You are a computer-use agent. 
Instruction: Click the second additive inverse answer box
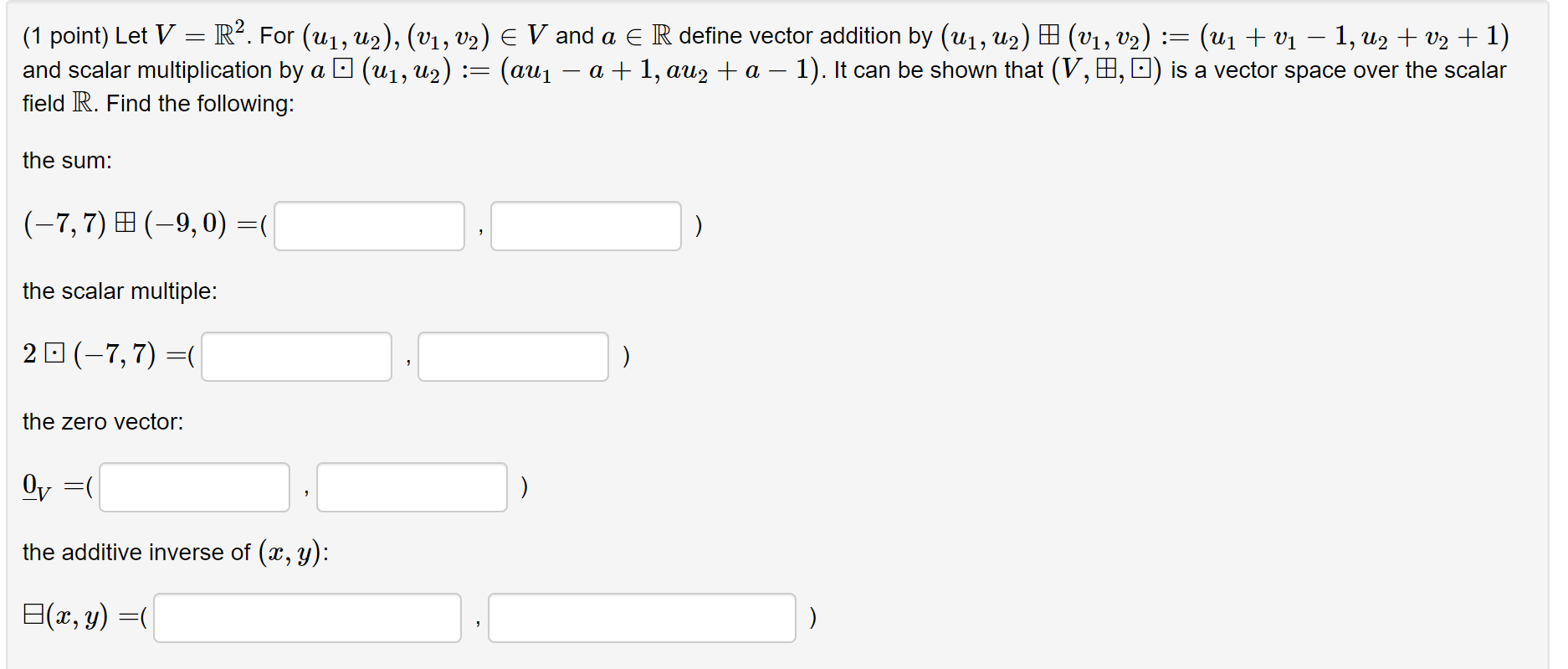(642, 617)
